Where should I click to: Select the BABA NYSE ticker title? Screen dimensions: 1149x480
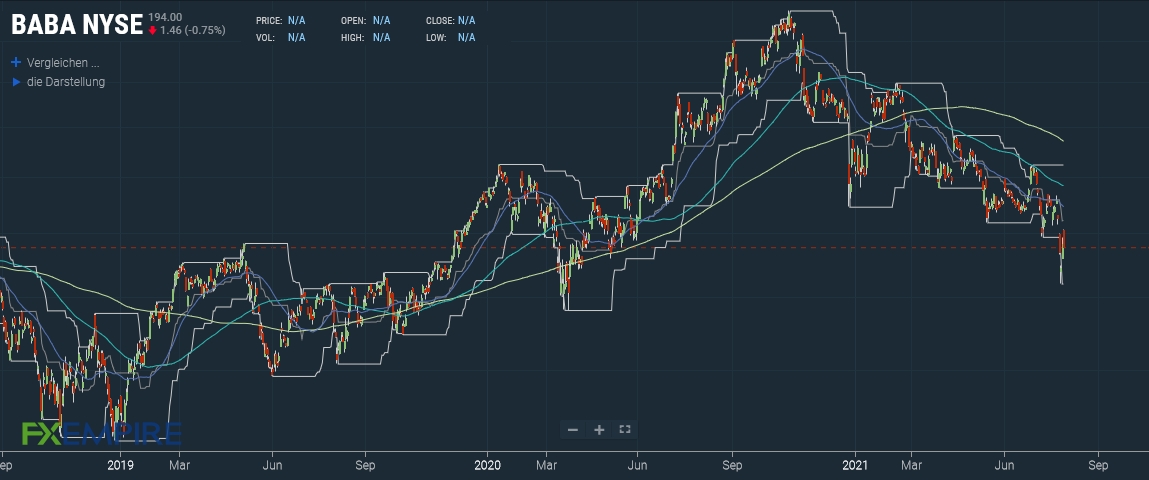pyautogui.click(x=77, y=25)
